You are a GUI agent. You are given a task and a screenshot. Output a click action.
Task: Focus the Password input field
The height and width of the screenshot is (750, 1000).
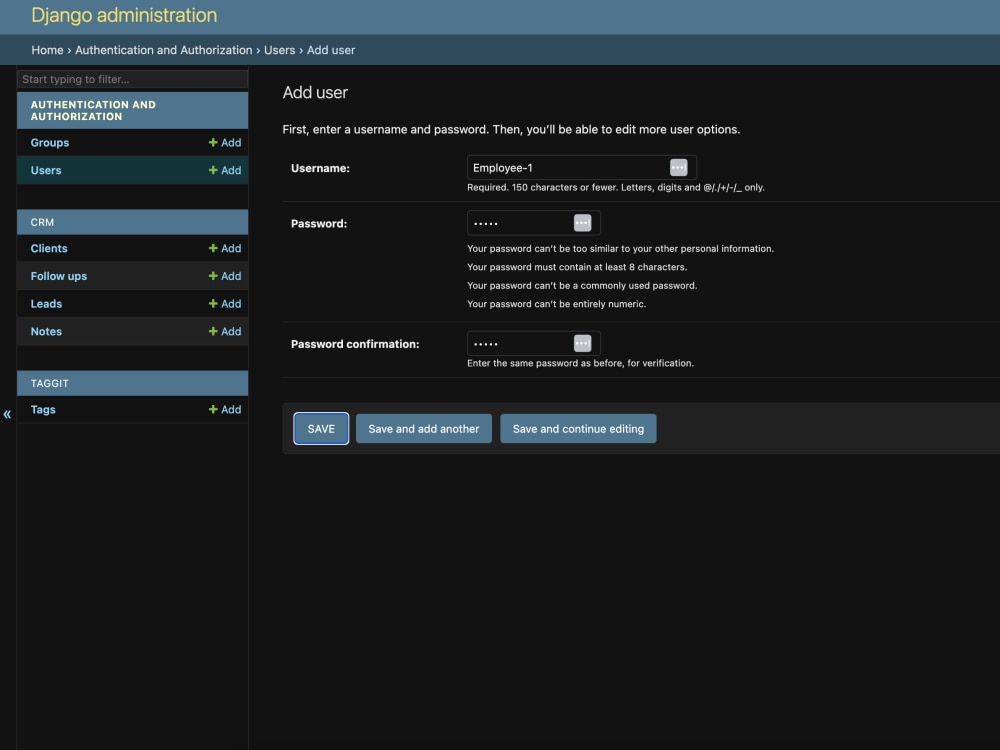pyautogui.click(x=534, y=223)
